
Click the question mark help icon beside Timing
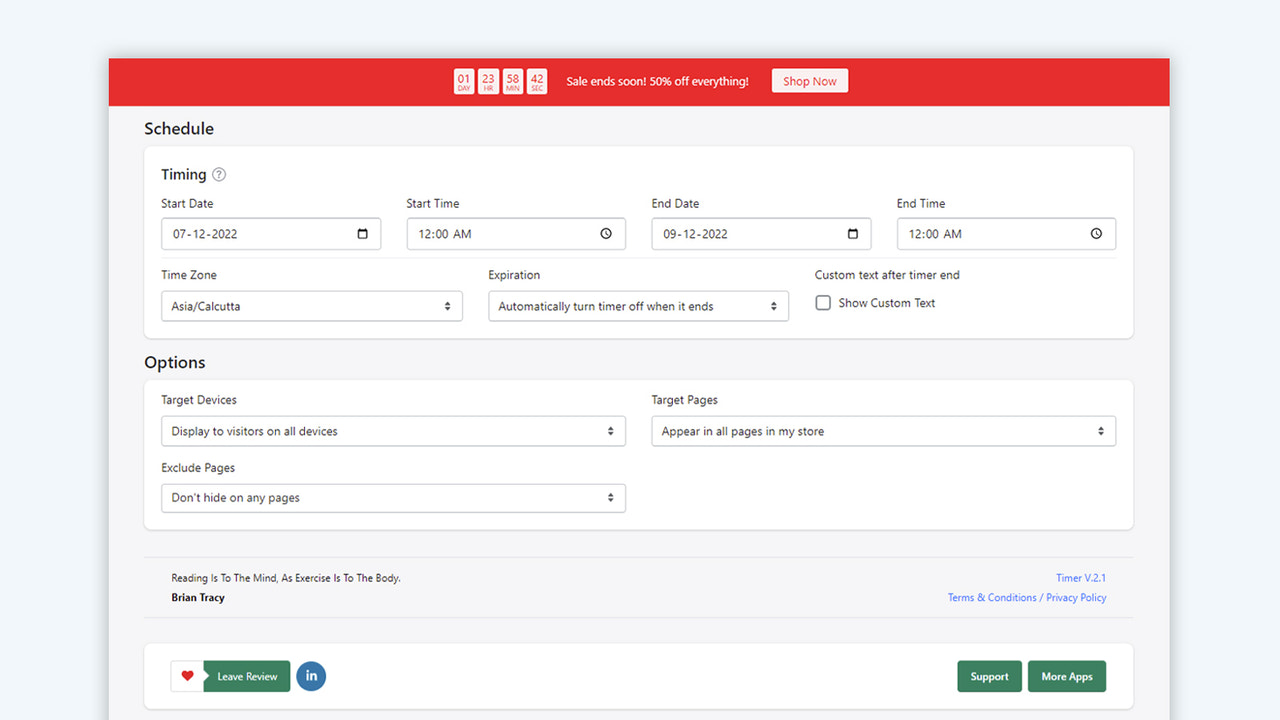click(x=219, y=174)
